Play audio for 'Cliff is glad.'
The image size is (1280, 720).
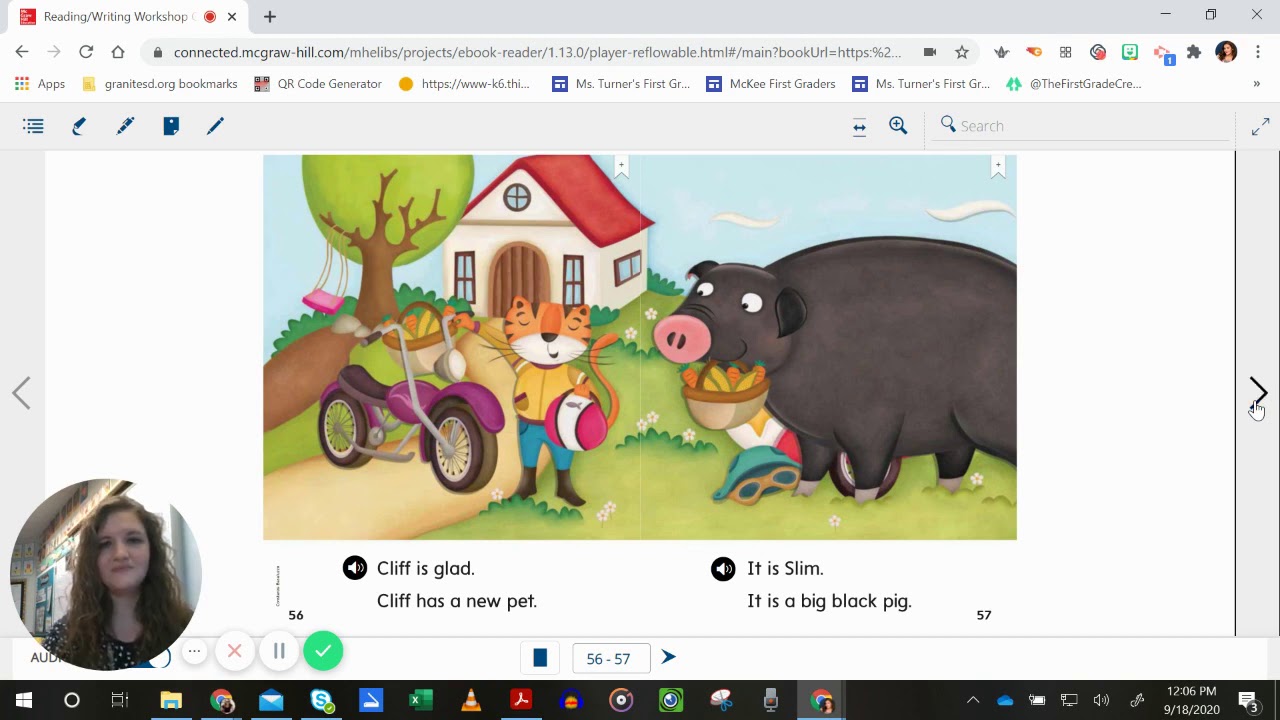click(x=355, y=568)
